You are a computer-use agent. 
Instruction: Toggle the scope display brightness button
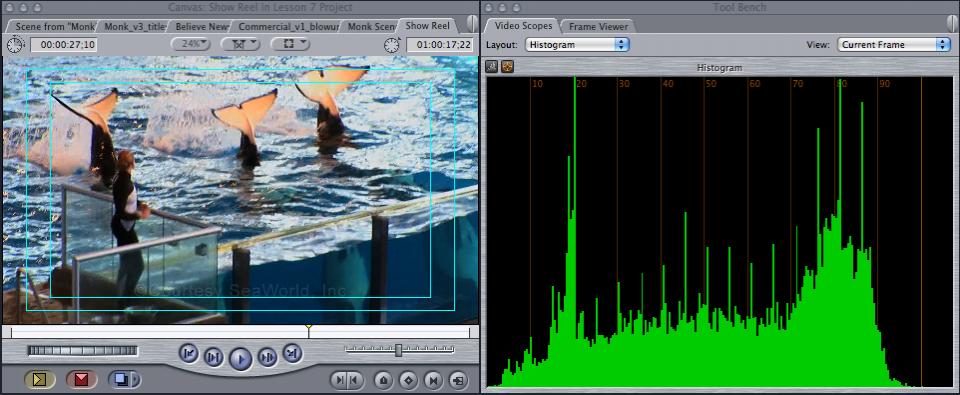point(491,66)
